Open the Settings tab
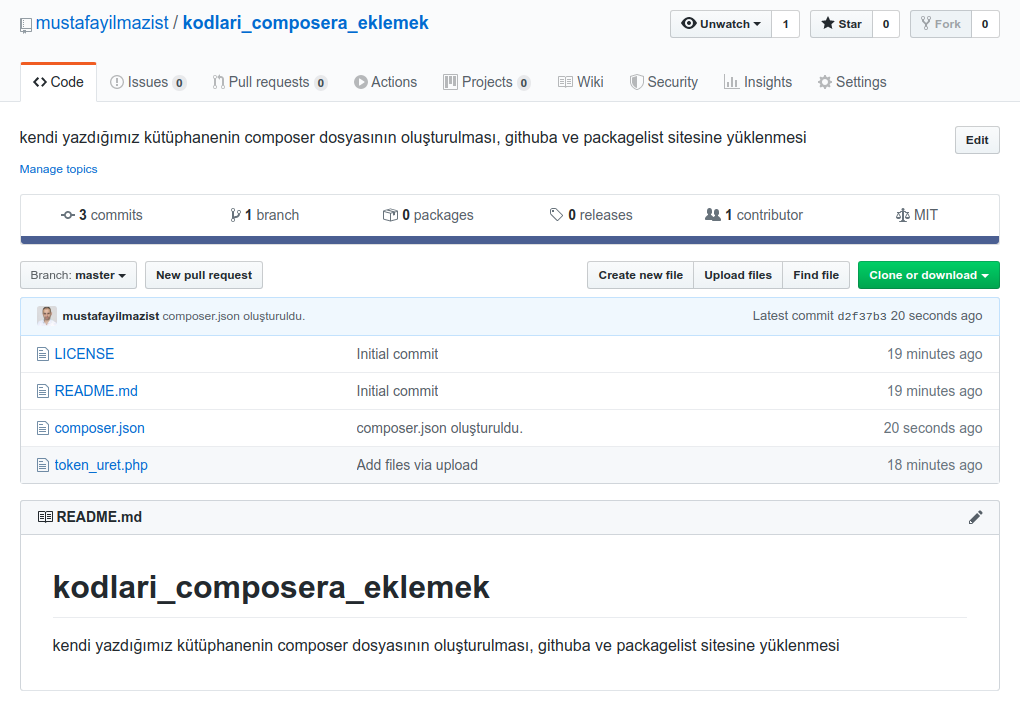Image resolution: width=1020 pixels, height=727 pixels. pos(852,83)
